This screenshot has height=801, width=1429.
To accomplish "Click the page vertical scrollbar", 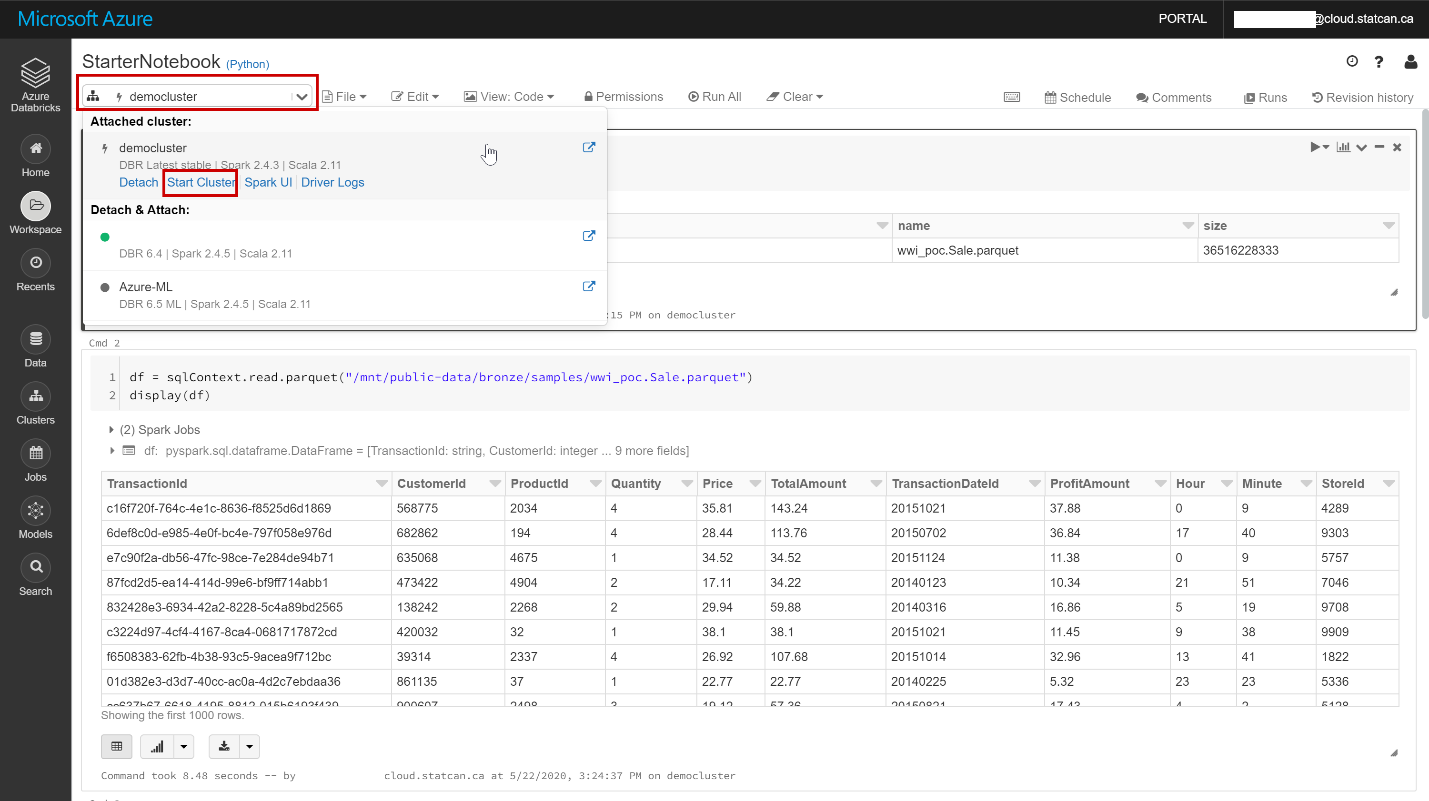I will click(1424, 215).
